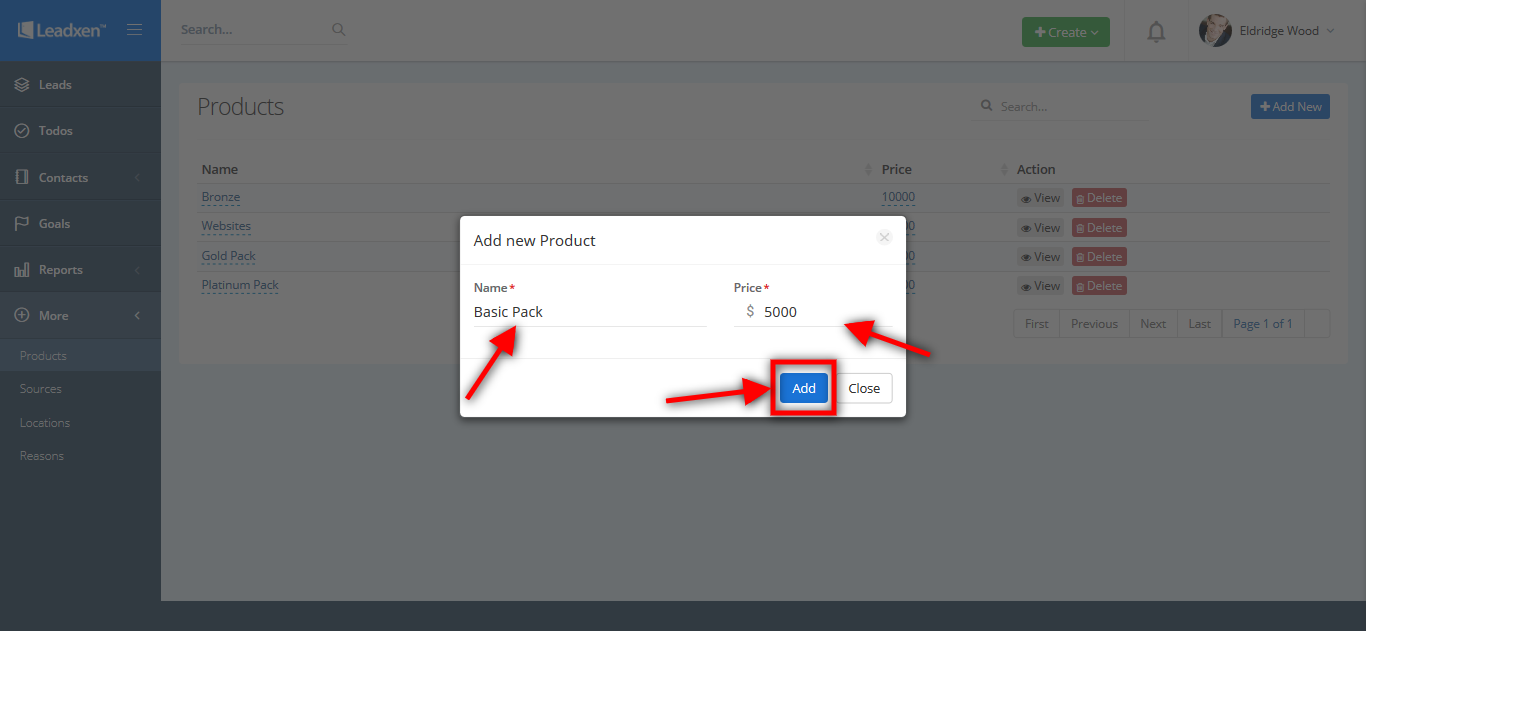Screen dimensions: 1525x705
Task: Go to the Next page
Action: point(1153,324)
